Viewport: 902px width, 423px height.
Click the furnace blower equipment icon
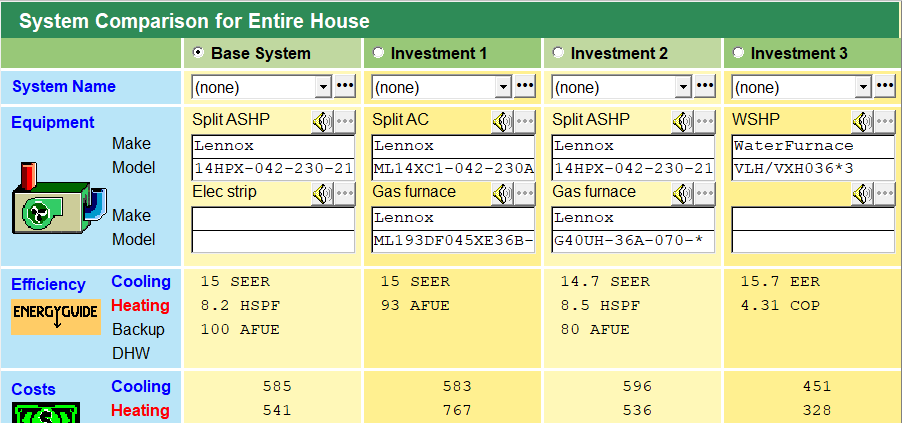[x=59, y=198]
